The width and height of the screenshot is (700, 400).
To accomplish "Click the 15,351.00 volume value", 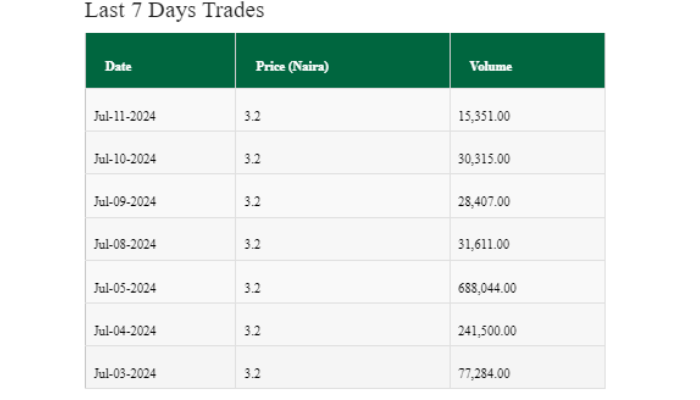I will click(484, 116).
